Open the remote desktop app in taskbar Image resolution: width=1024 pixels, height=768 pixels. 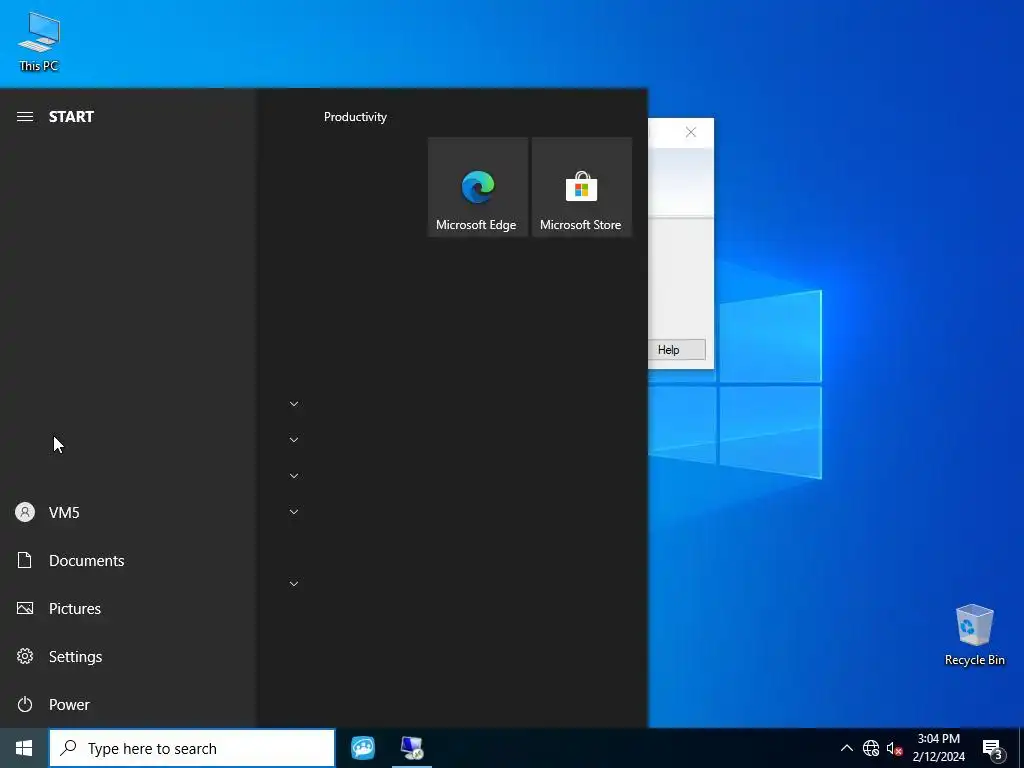click(412, 748)
